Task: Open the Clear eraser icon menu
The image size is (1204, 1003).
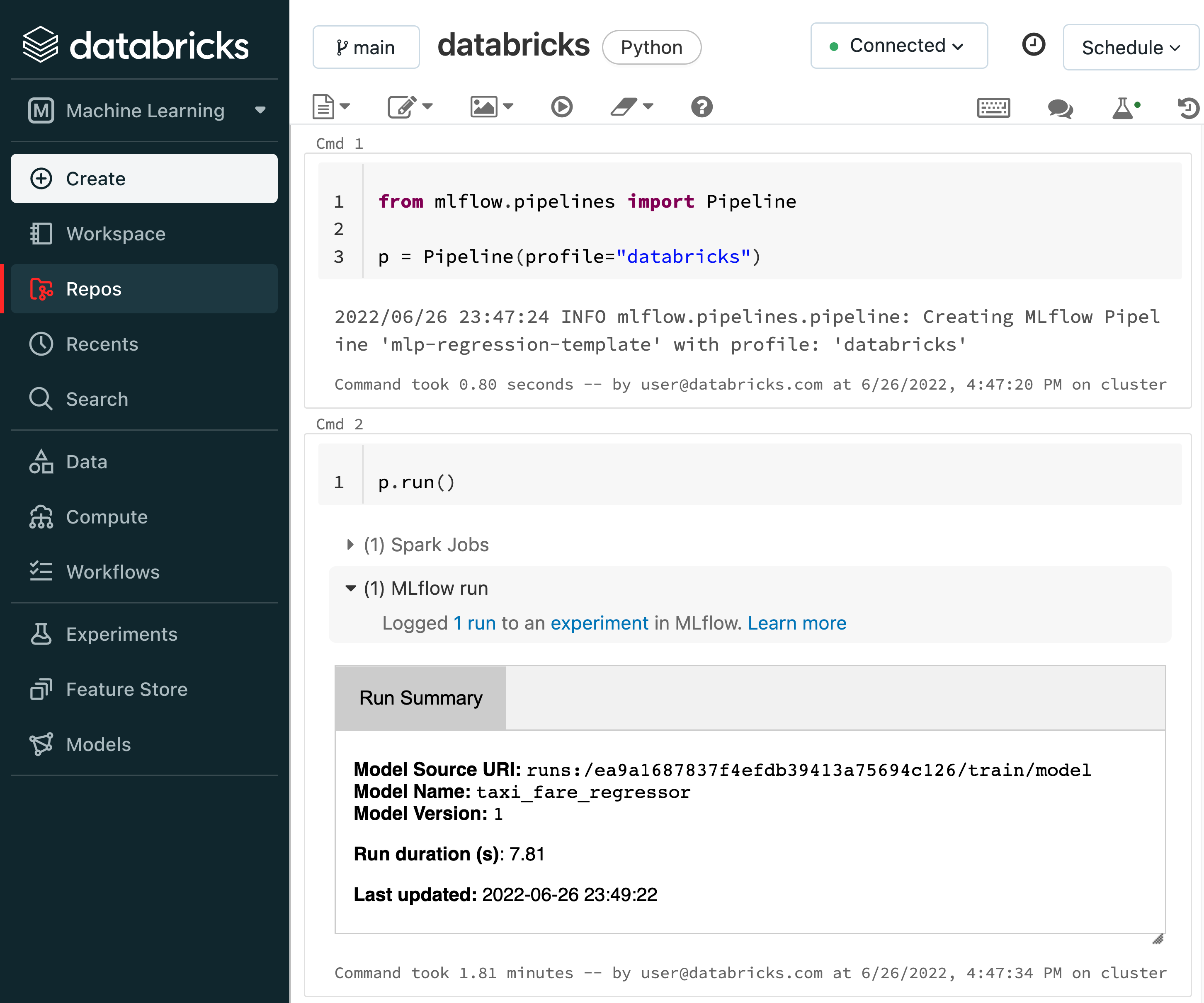Action: (631, 107)
